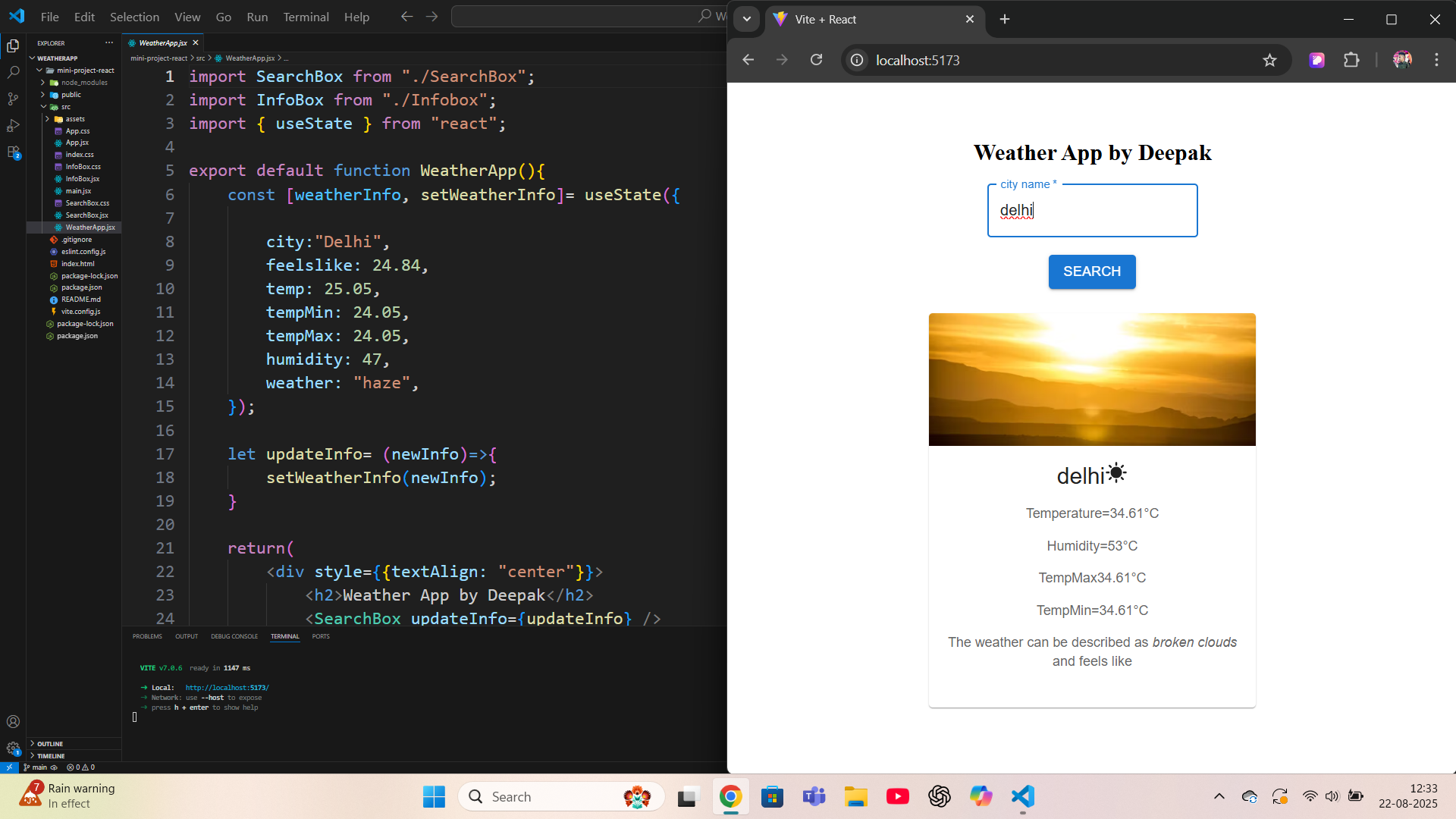Open the Manage gear icon in VS Code

13,748
